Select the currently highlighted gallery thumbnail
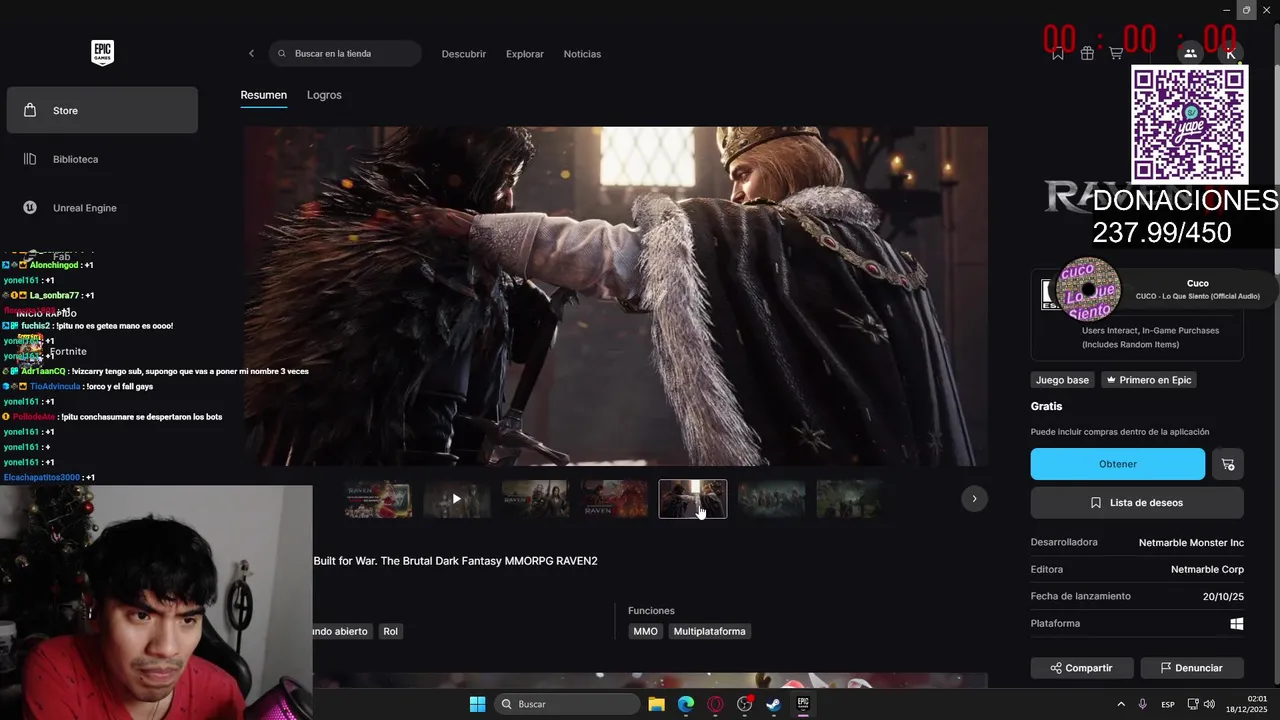 [693, 499]
